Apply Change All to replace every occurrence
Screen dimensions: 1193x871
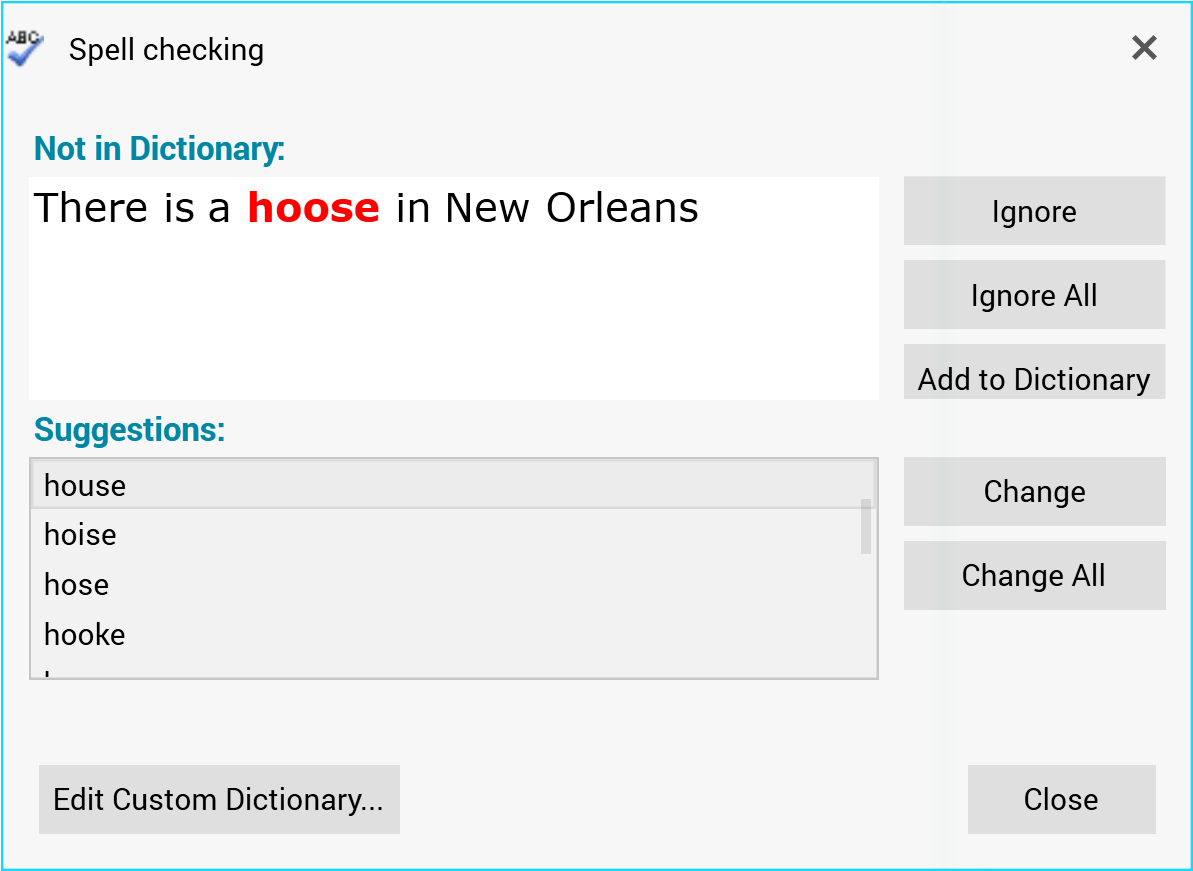[1034, 575]
